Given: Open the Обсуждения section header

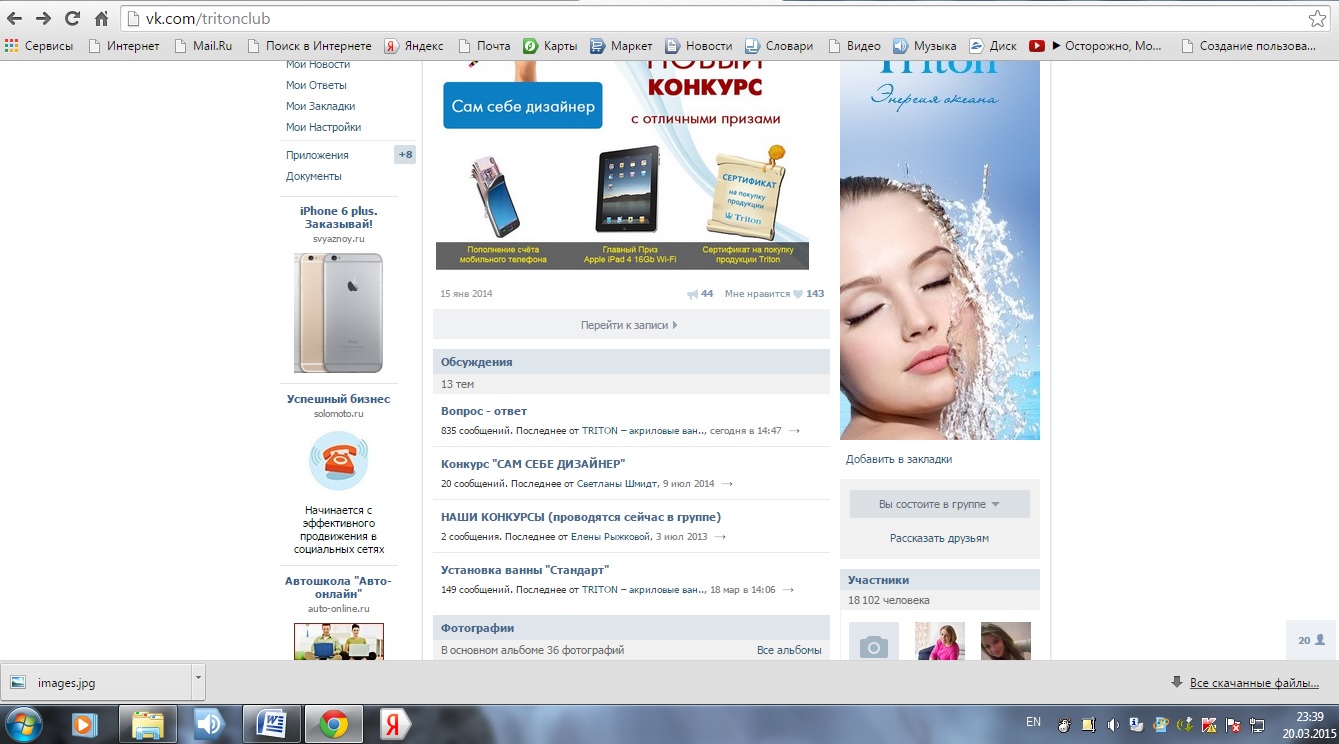Looking at the screenshot, I should [631, 362].
